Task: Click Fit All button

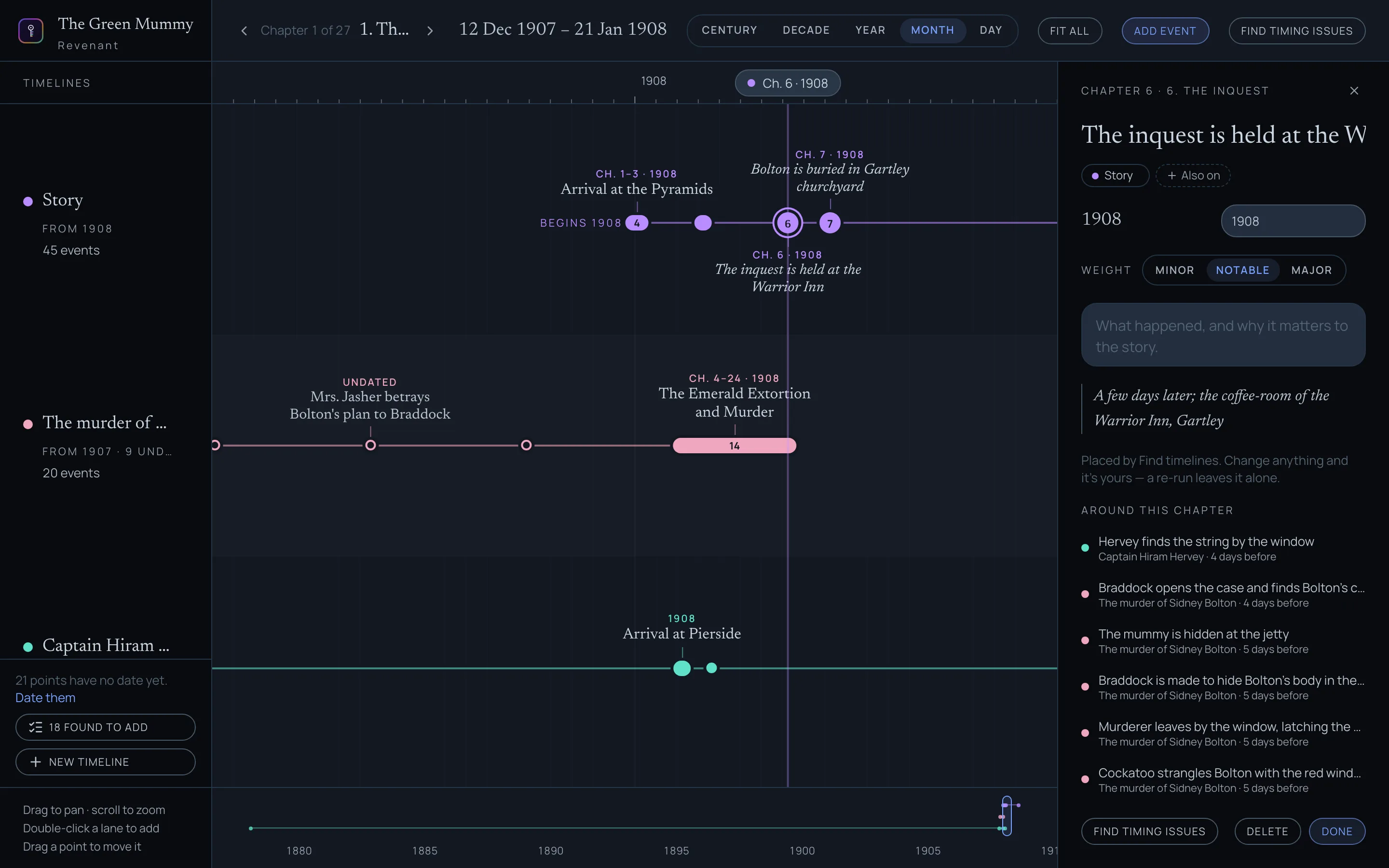Action: point(1069,31)
